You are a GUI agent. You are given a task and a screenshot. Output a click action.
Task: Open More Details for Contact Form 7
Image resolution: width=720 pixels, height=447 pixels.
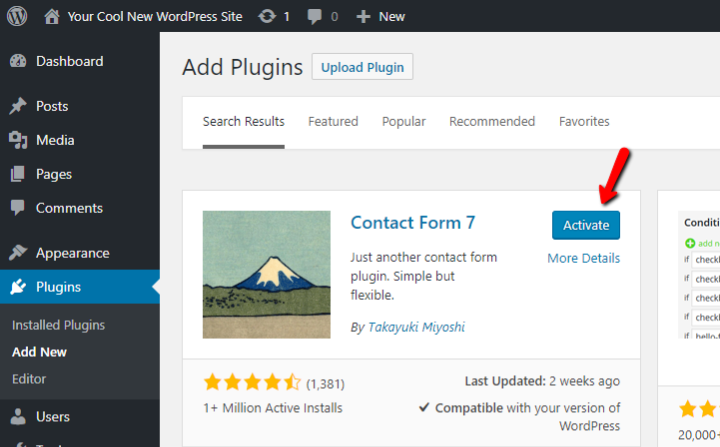584,258
